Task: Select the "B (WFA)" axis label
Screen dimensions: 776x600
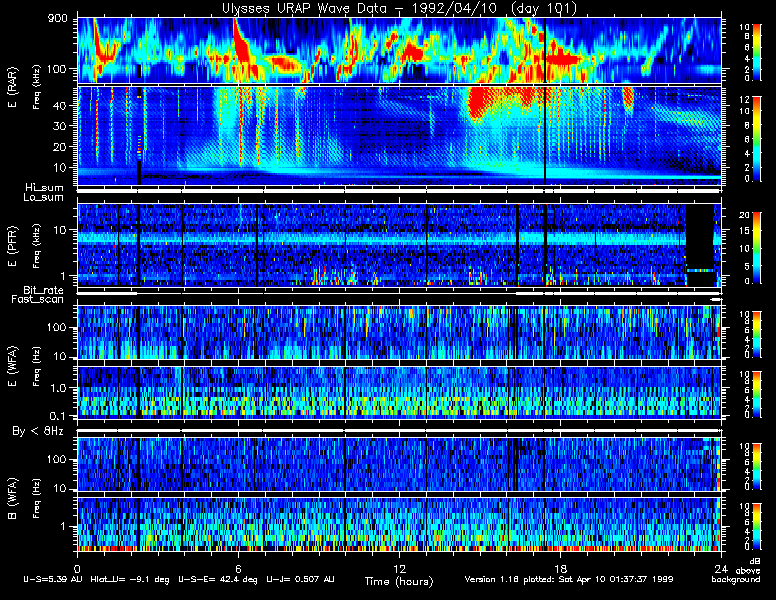Action: 13,499
